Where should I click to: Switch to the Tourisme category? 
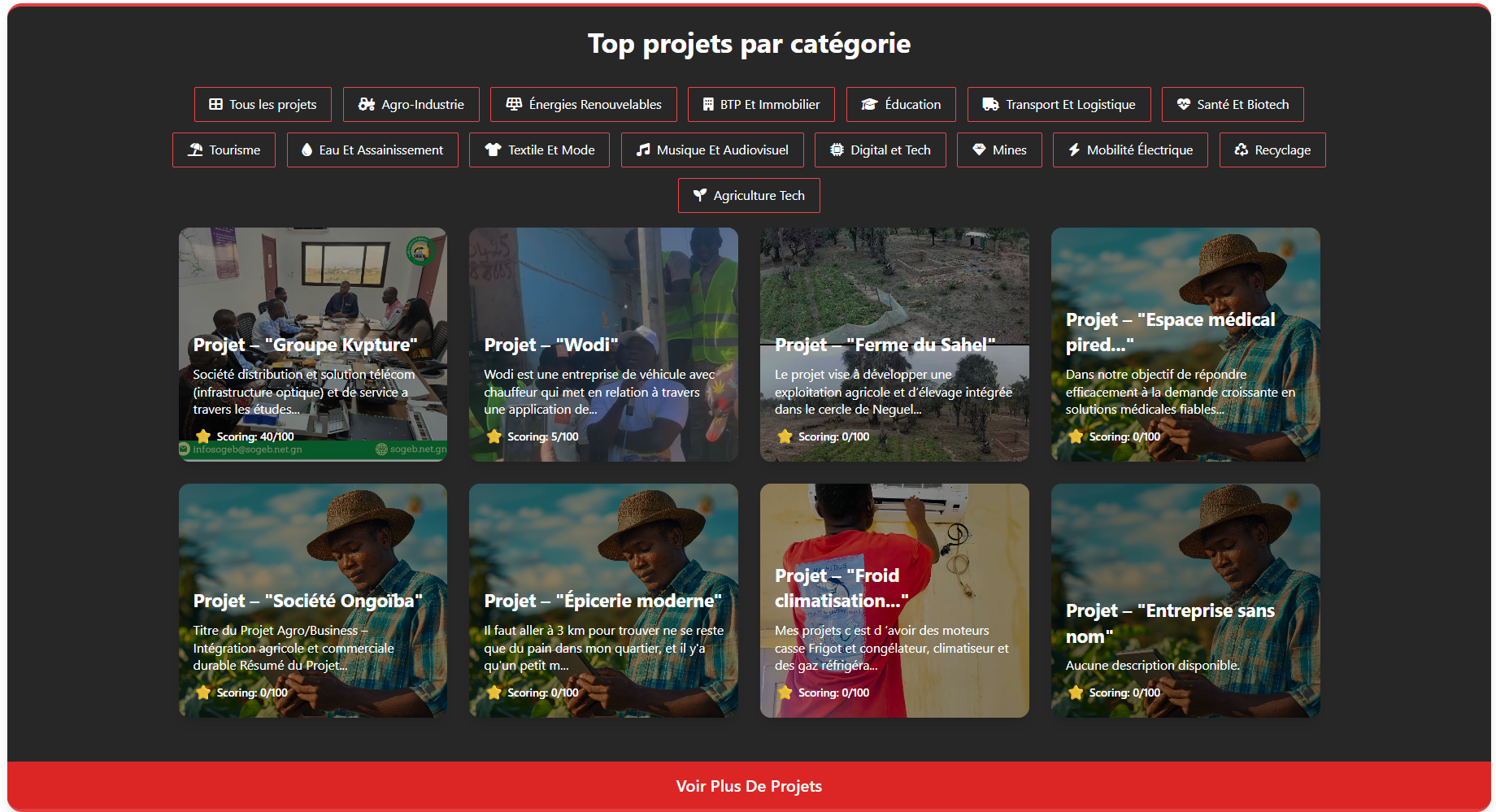(224, 150)
